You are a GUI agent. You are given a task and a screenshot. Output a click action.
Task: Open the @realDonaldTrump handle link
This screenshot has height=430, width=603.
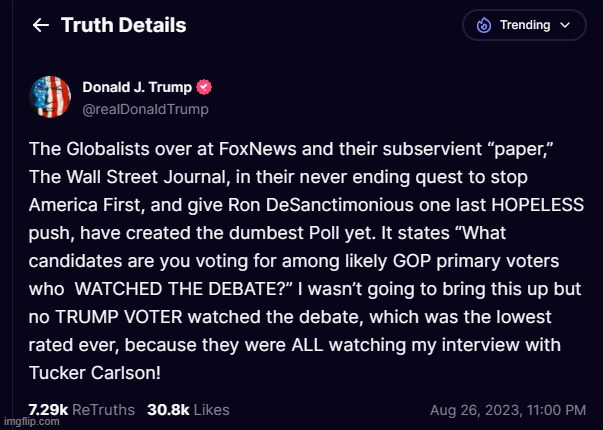(x=159, y=108)
